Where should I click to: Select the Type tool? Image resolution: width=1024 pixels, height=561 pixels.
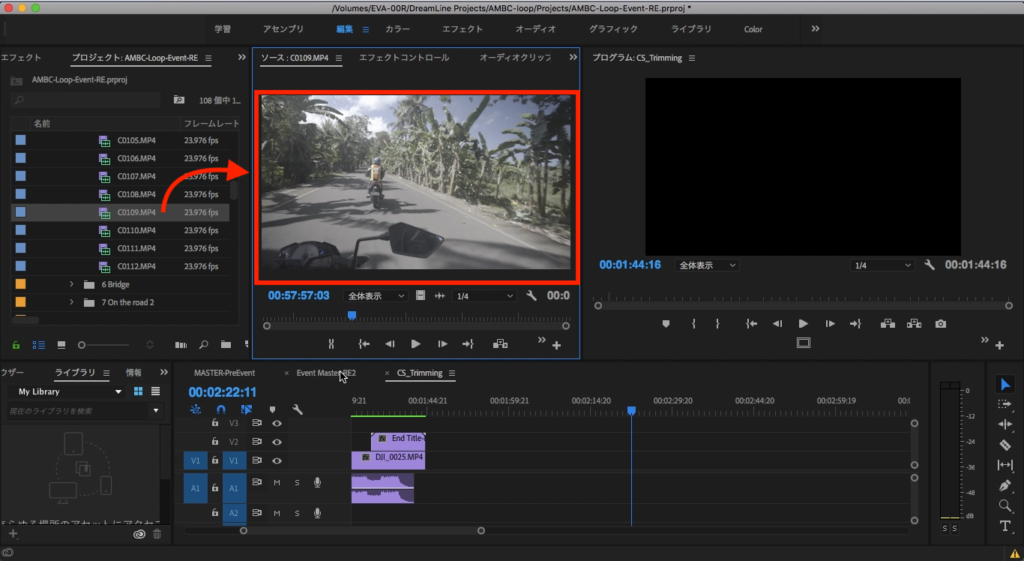click(x=1005, y=526)
